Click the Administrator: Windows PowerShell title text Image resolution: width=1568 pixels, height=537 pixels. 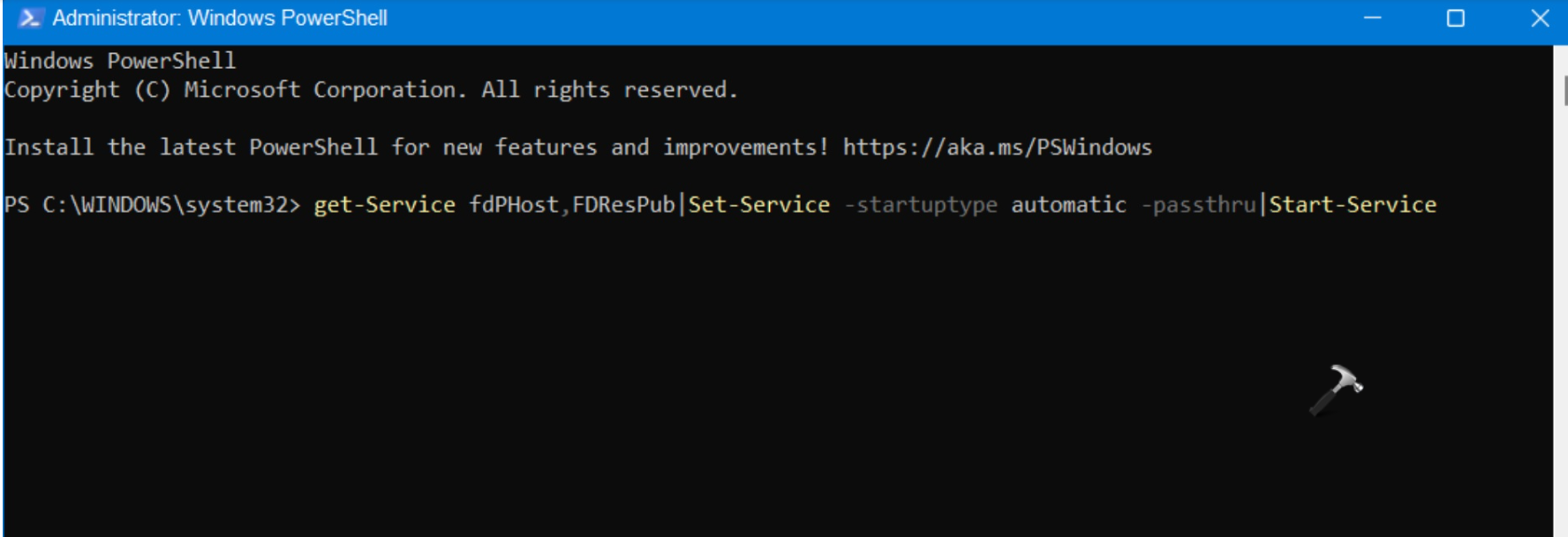pos(220,19)
